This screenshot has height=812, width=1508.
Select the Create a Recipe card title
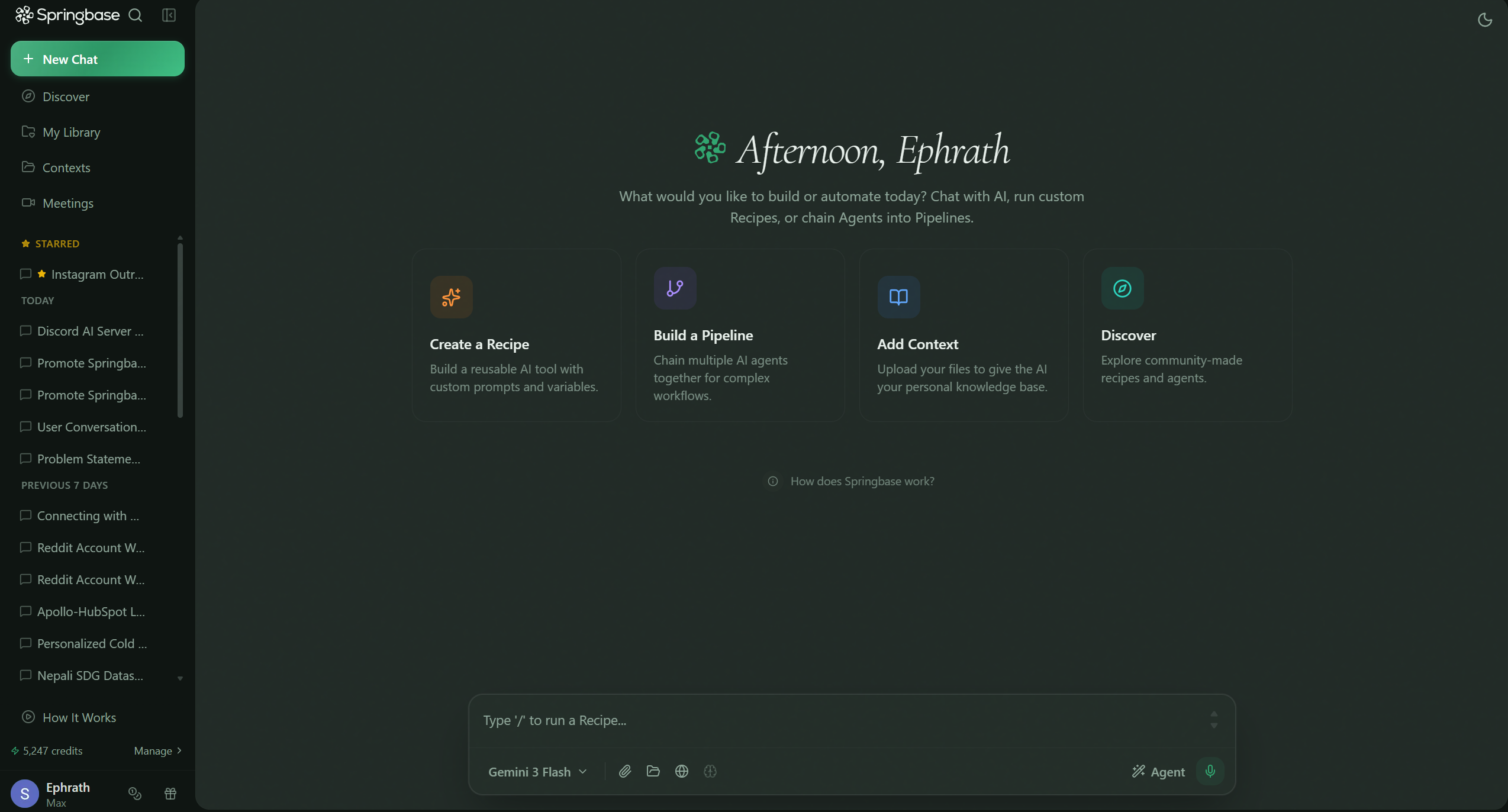tap(479, 344)
